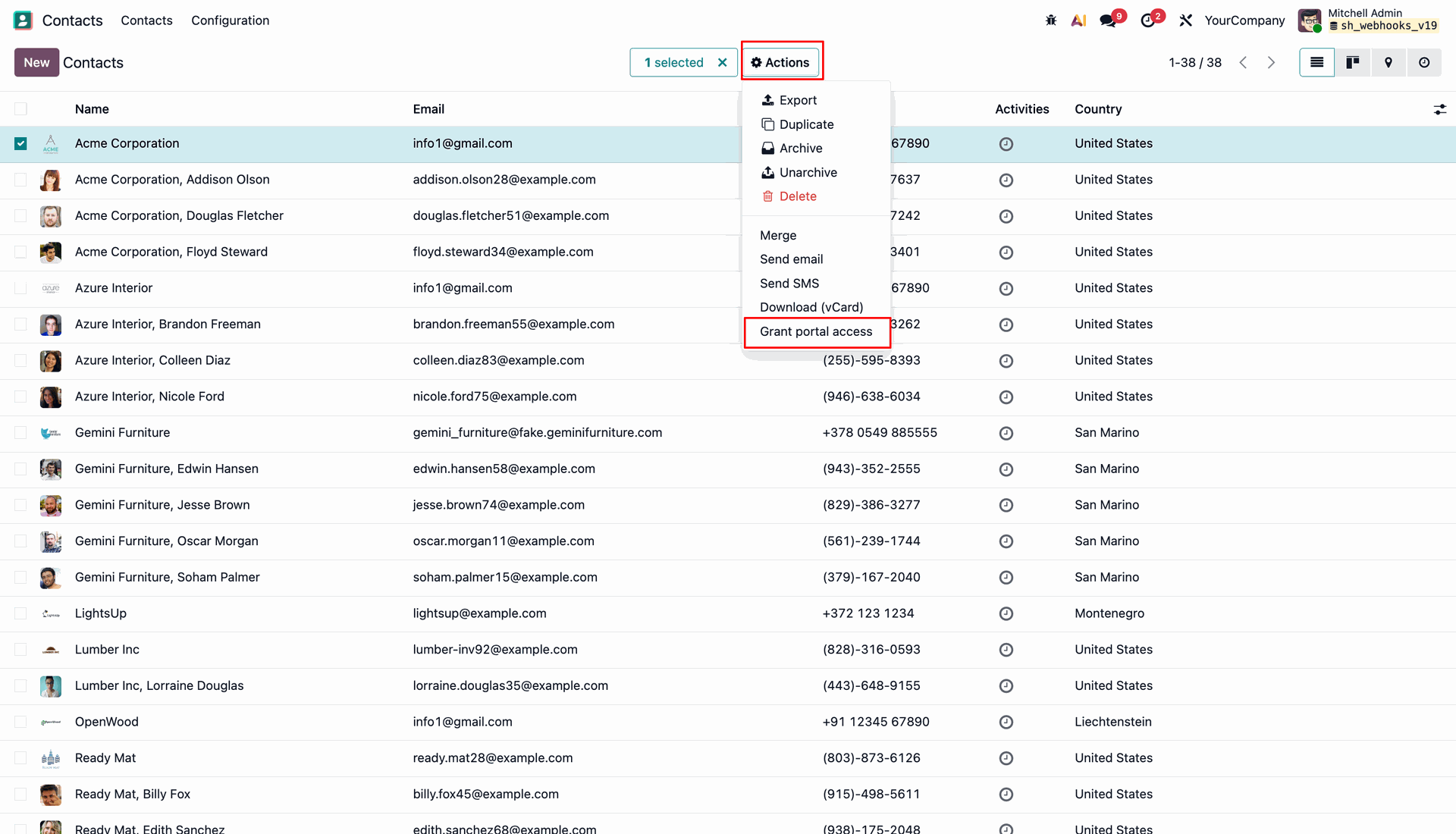Select Azure Interior row checkbox

[x=20, y=288]
